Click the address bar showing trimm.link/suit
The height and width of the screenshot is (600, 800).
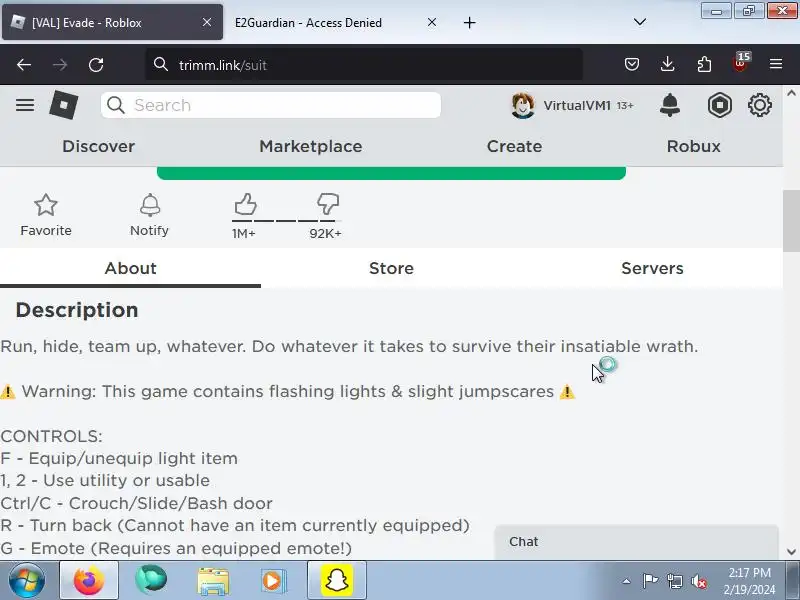(364, 65)
